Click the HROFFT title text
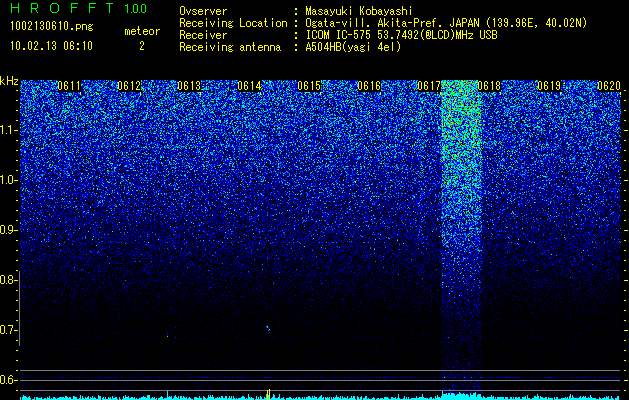629x400 pixels. (64, 8)
